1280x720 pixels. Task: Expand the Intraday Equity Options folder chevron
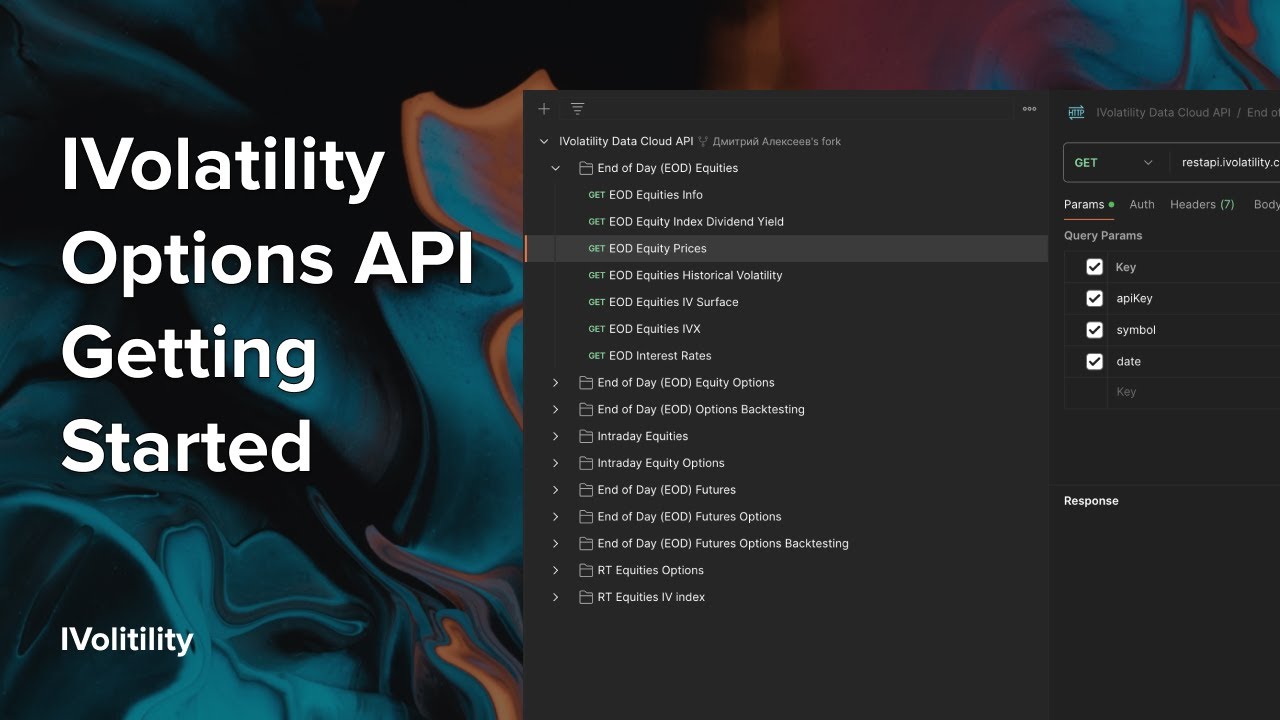(x=556, y=463)
